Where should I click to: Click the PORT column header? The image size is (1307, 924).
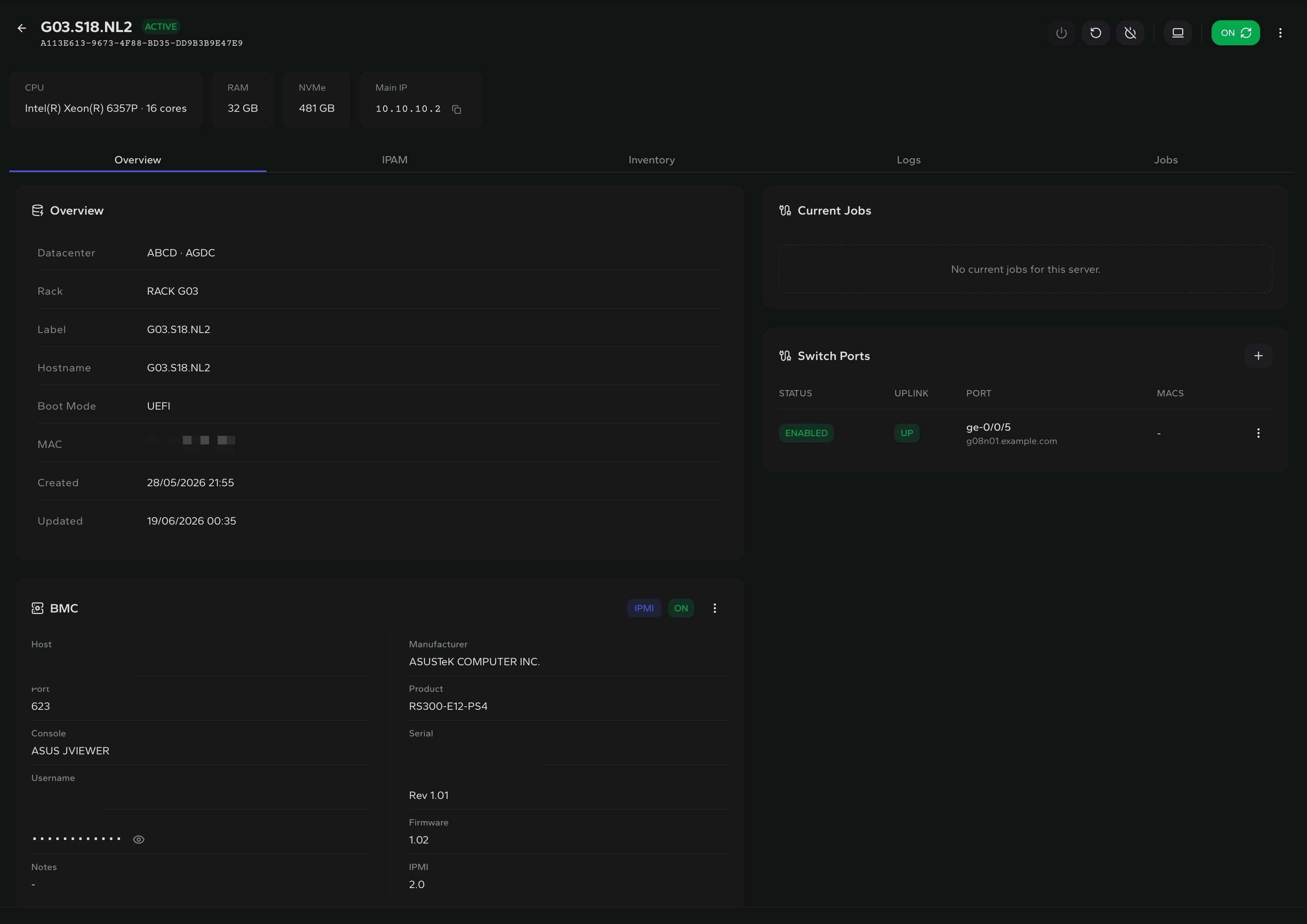(x=979, y=393)
